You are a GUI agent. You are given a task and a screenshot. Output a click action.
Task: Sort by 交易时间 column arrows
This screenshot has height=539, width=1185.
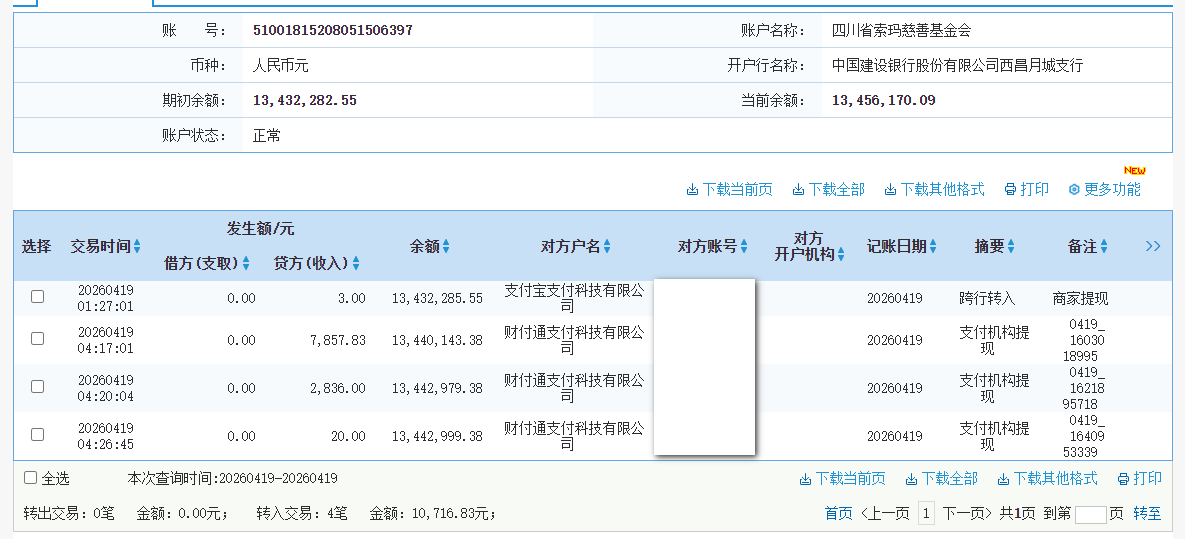click(x=137, y=247)
